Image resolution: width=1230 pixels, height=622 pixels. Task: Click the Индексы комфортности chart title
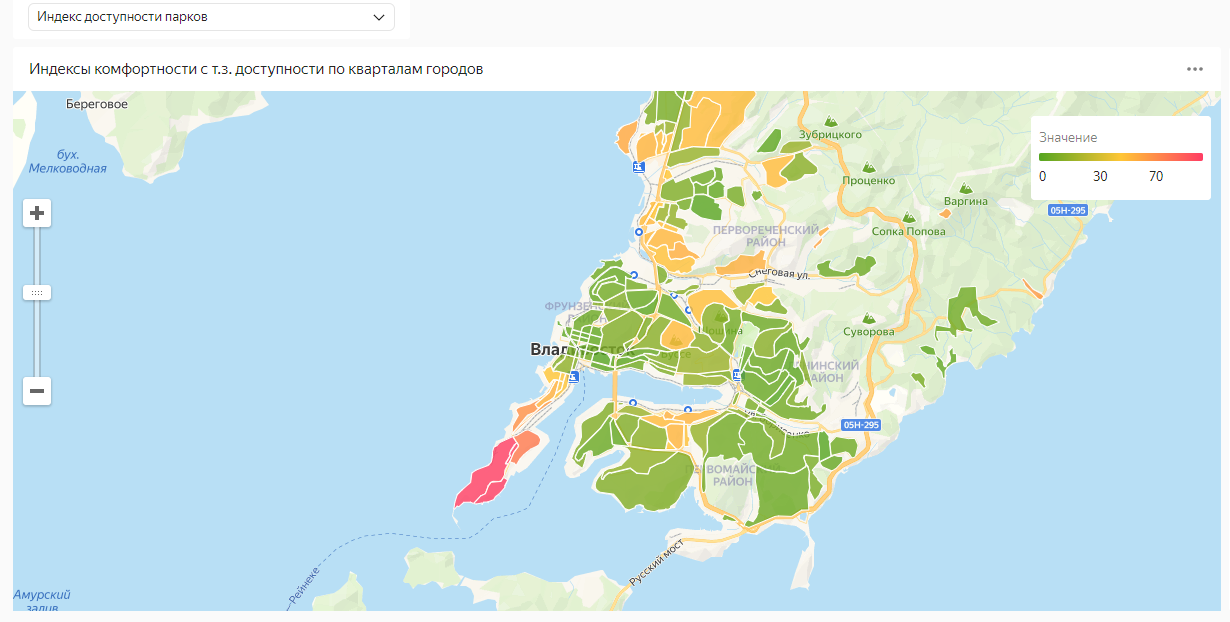click(x=257, y=69)
